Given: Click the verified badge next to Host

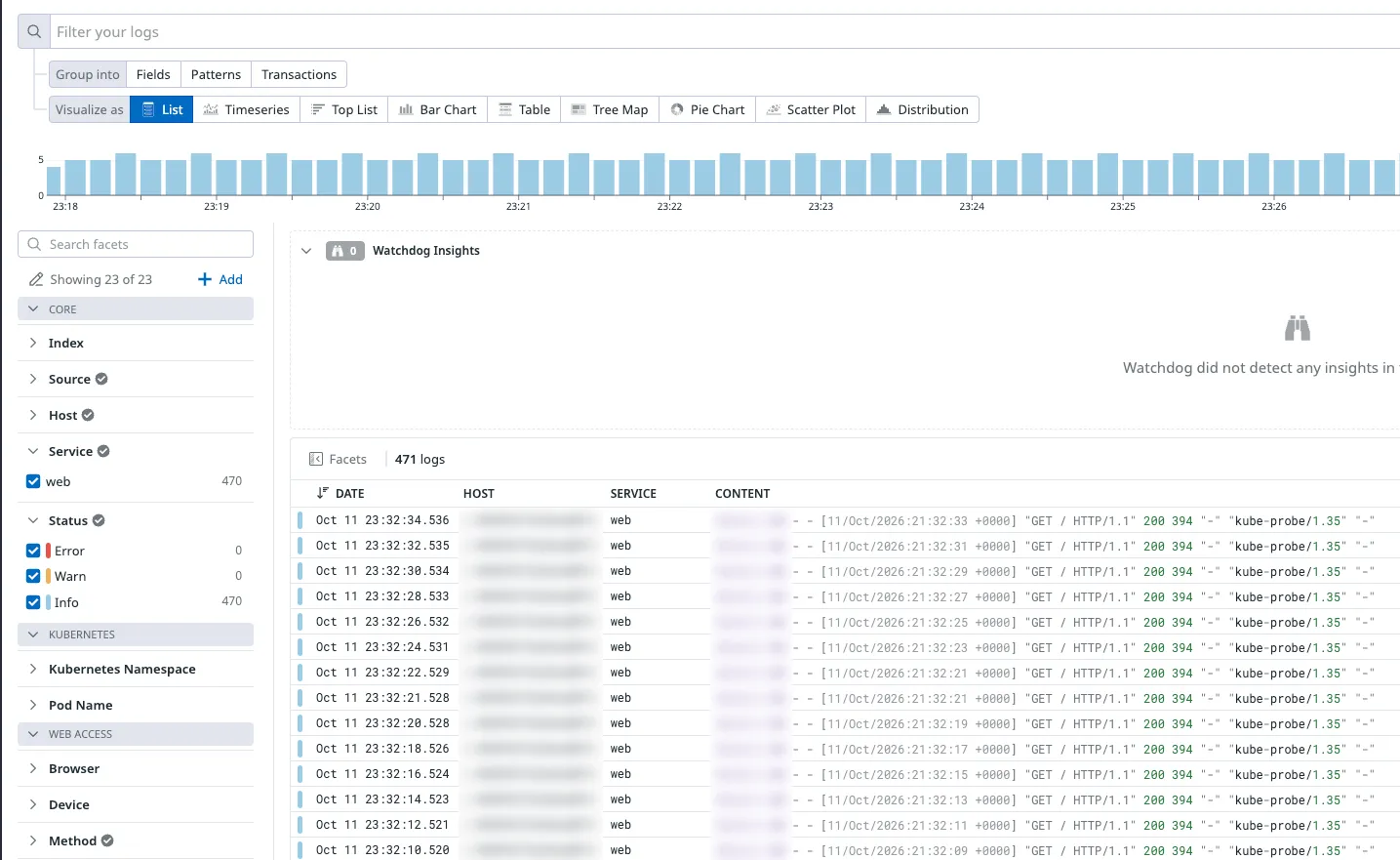Looking at the screenshot, I should pos(88,415).
